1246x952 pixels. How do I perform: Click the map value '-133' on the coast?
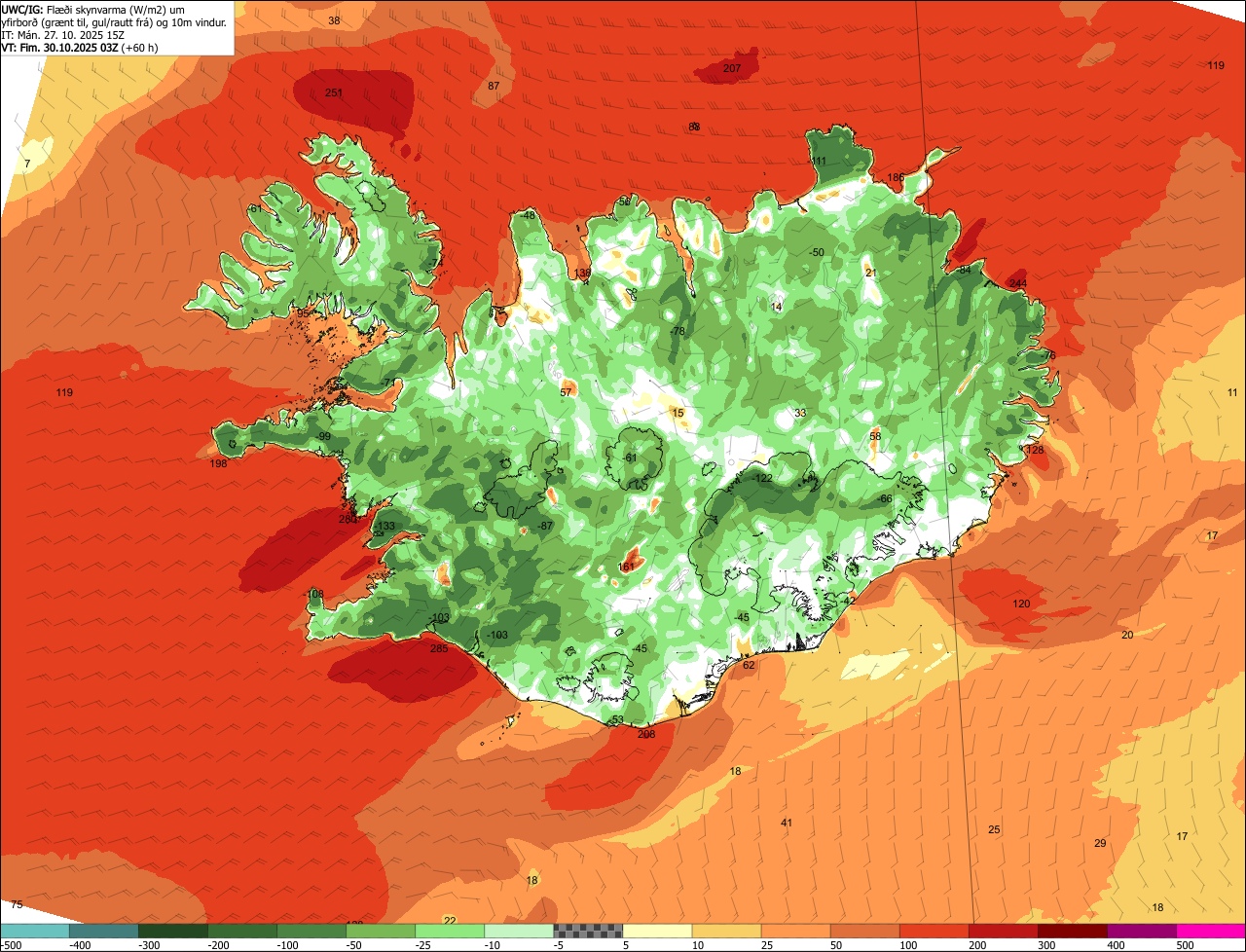[385, 526]
